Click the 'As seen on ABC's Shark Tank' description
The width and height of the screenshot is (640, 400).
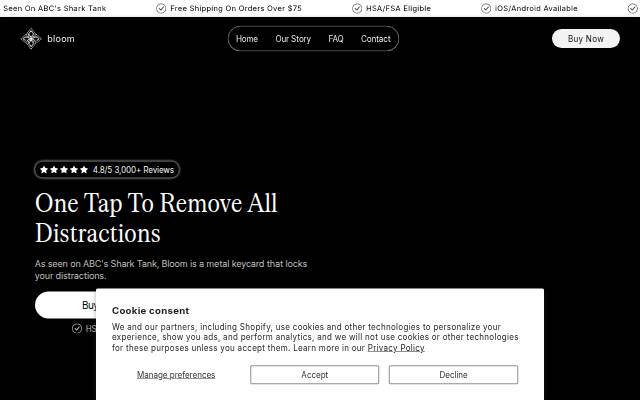coord(171,270)
